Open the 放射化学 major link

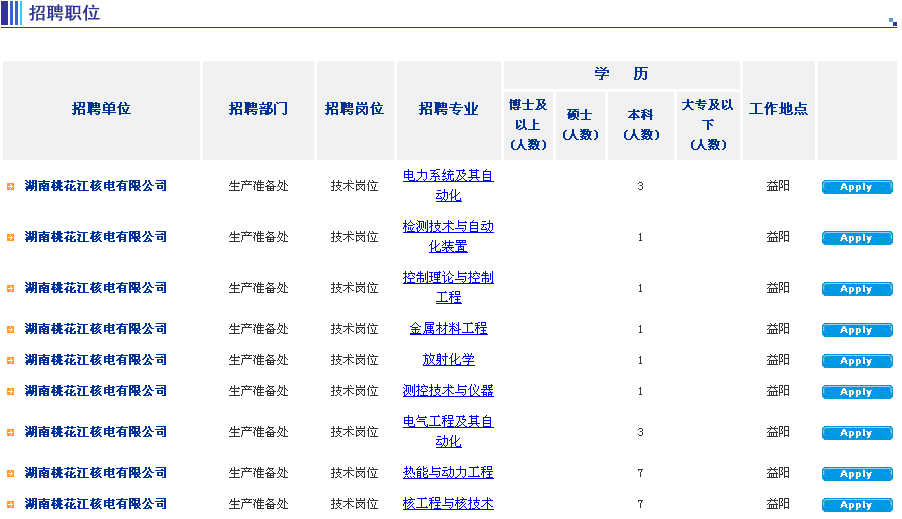tap(448, 359)
